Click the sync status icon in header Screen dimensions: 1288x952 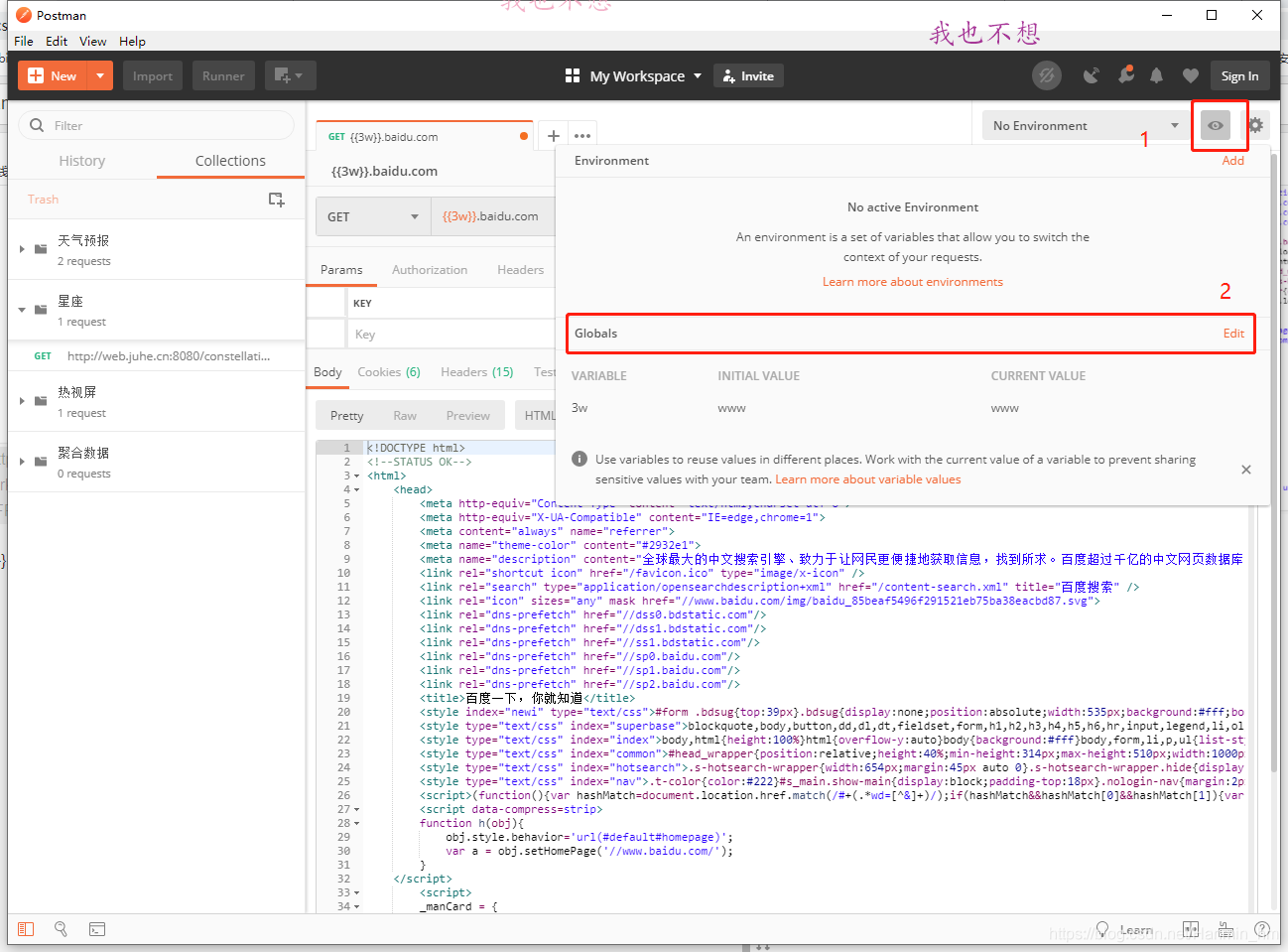point(1046,75)
